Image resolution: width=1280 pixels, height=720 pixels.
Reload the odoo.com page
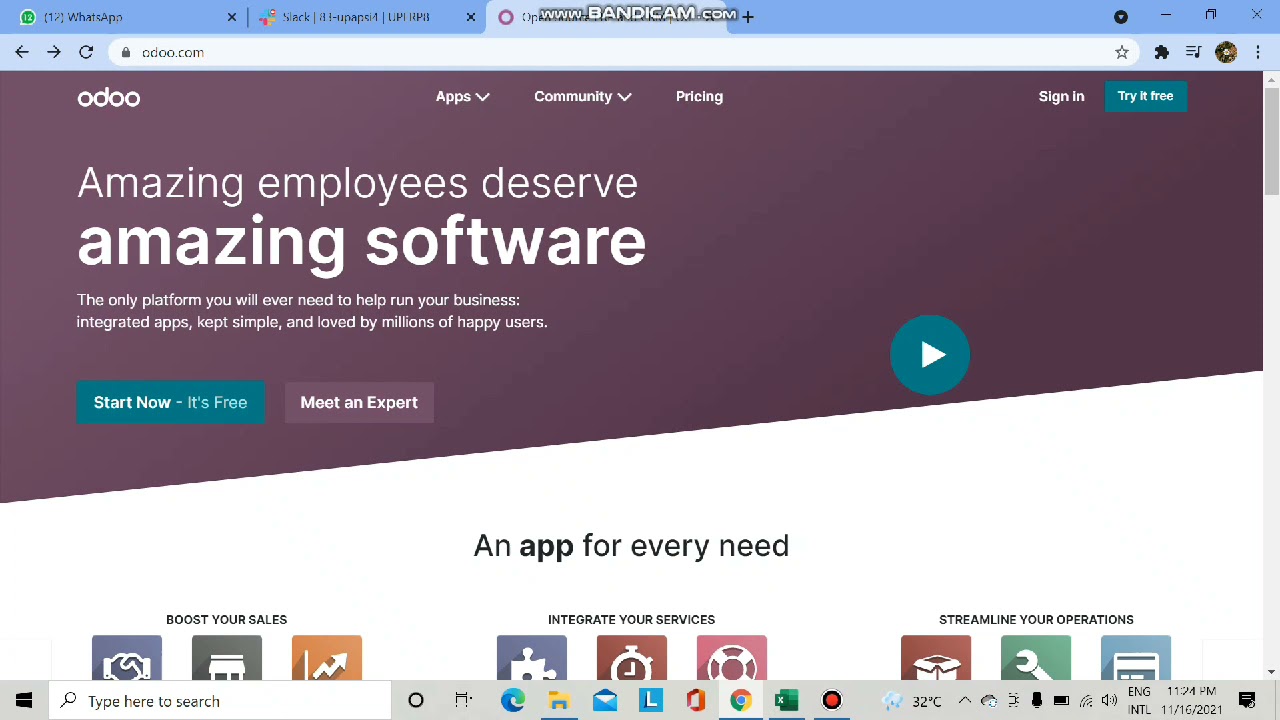[86, 52]
